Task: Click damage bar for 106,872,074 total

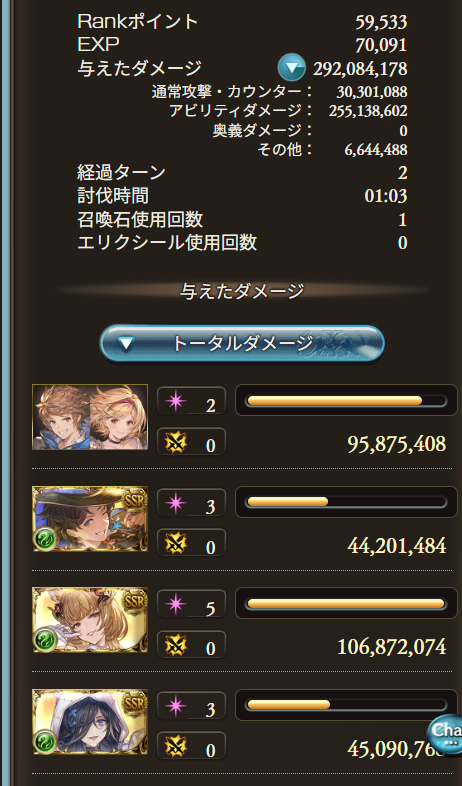Action: pos(346,604)
